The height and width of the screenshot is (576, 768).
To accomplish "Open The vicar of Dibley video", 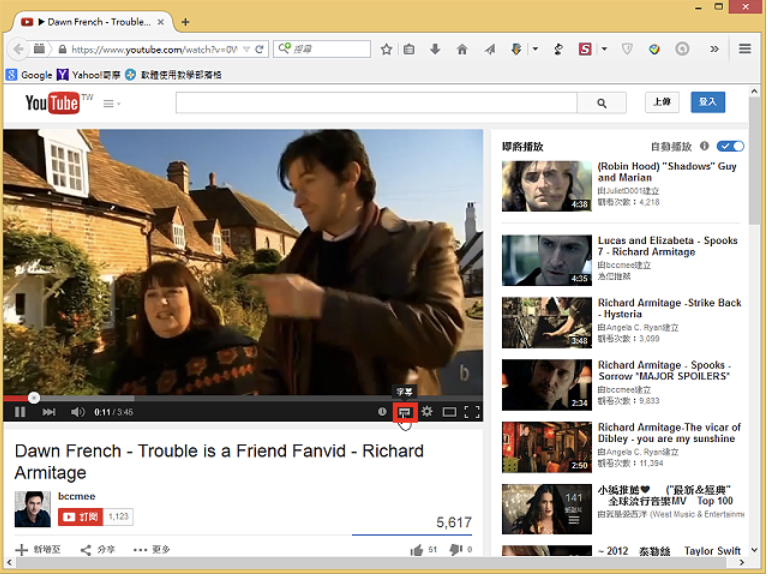I will [x=669, y=433].
